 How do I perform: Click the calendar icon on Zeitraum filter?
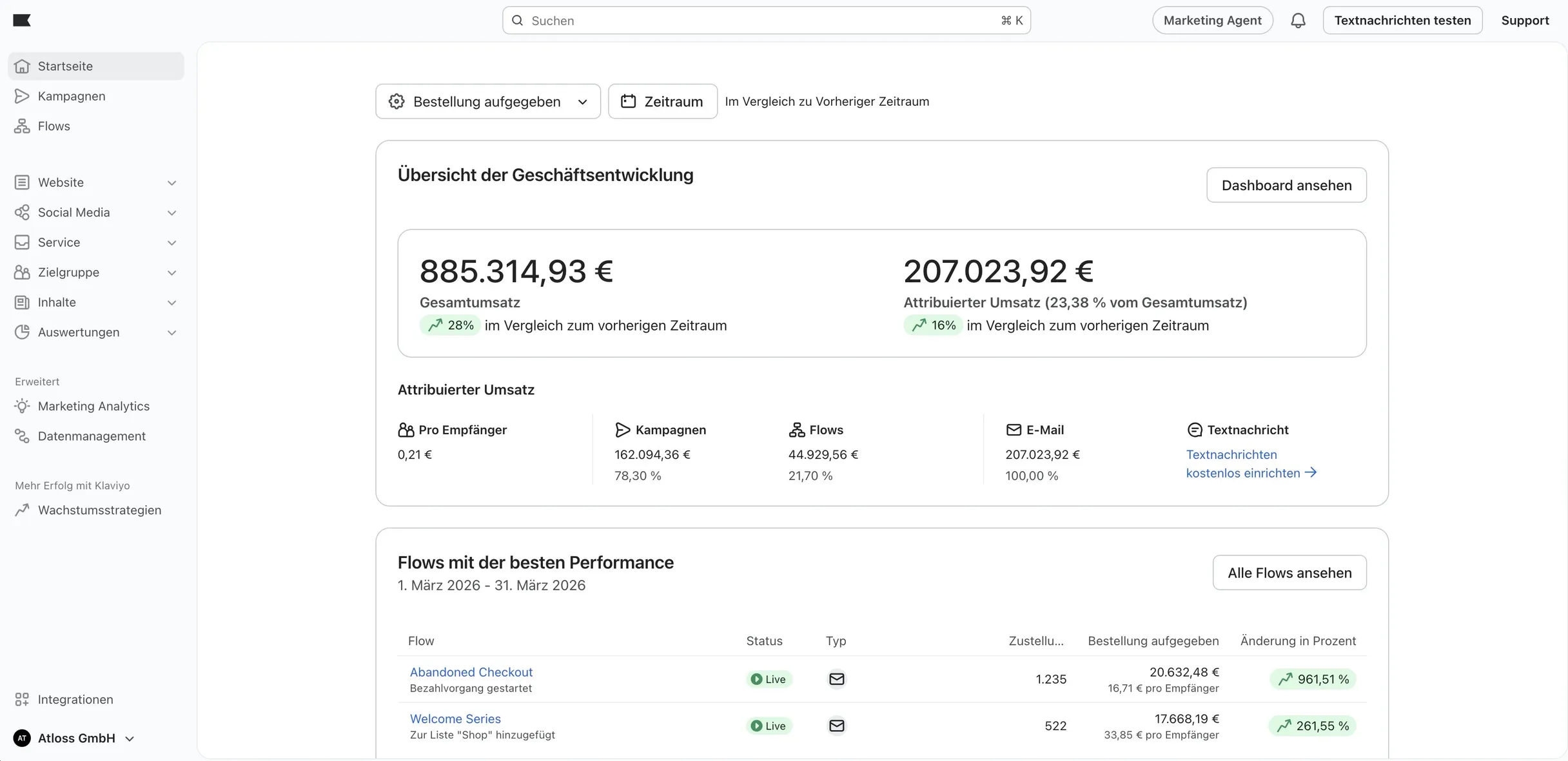tap(630, 101)
